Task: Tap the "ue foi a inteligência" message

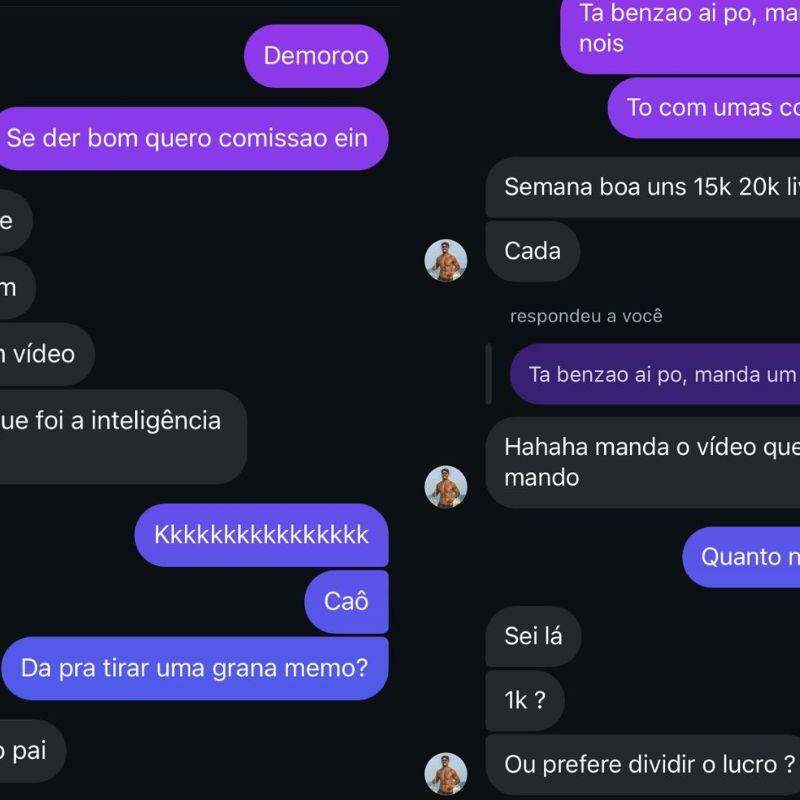Action: pyautogui.click(x=123, y=437)
